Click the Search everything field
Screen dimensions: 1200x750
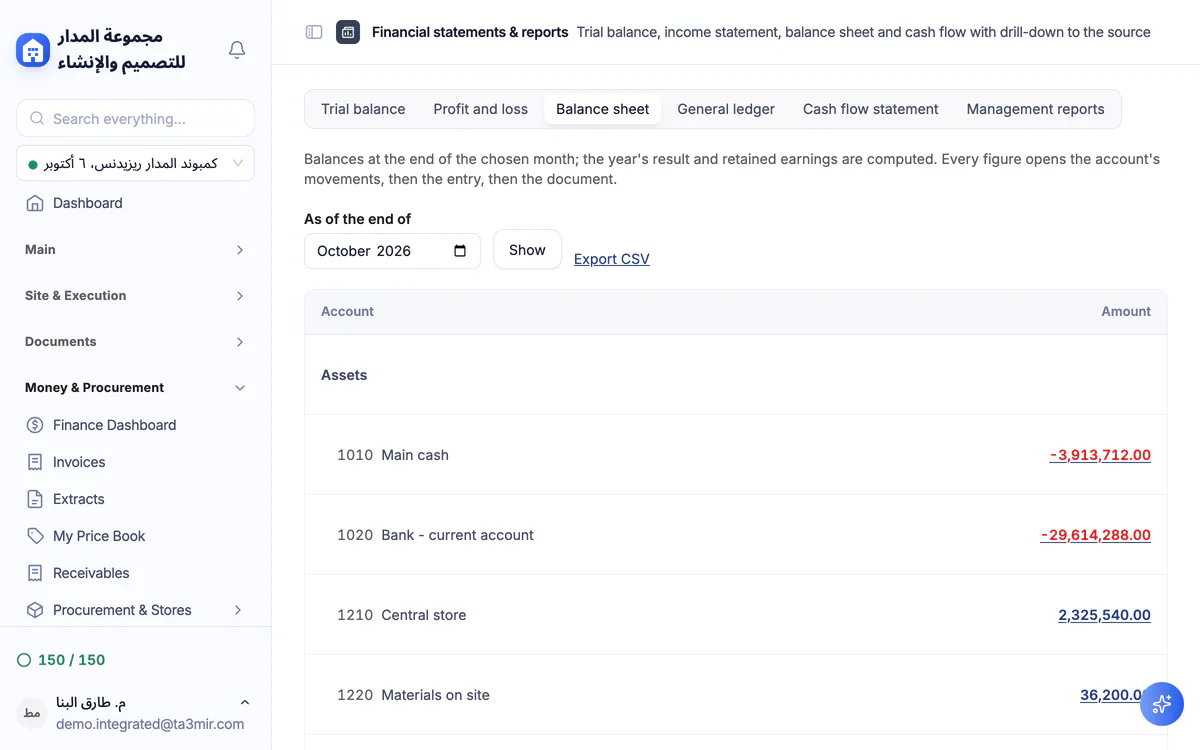pos(135,118)
